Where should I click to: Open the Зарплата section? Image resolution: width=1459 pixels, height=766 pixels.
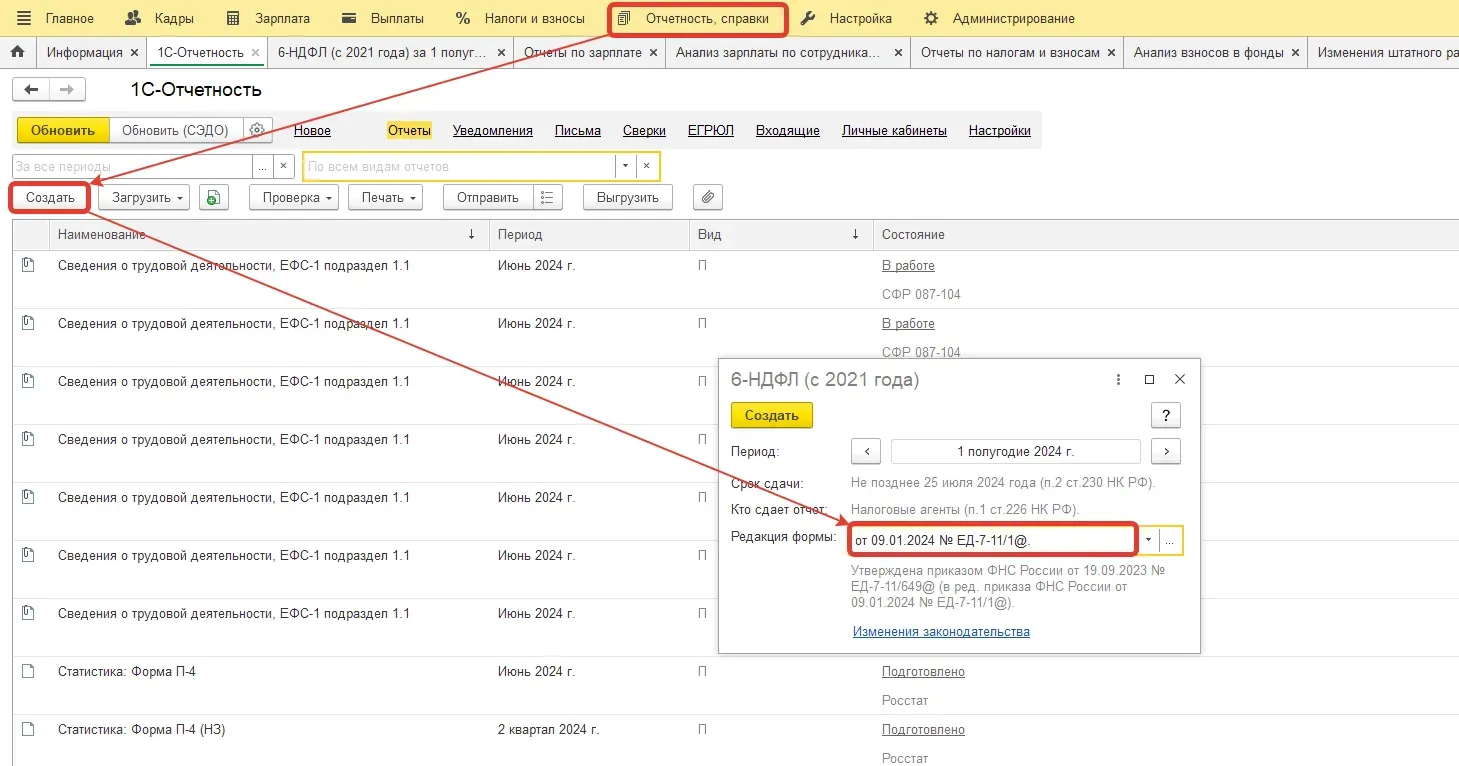[268, 18]
